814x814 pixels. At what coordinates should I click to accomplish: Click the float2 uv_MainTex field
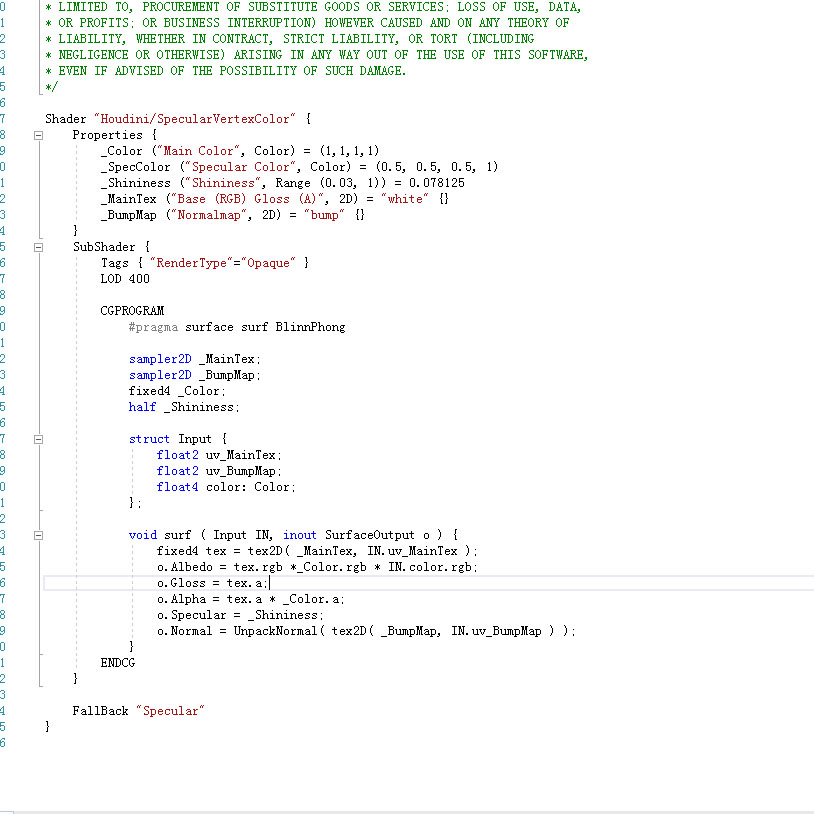coord(219,455)
